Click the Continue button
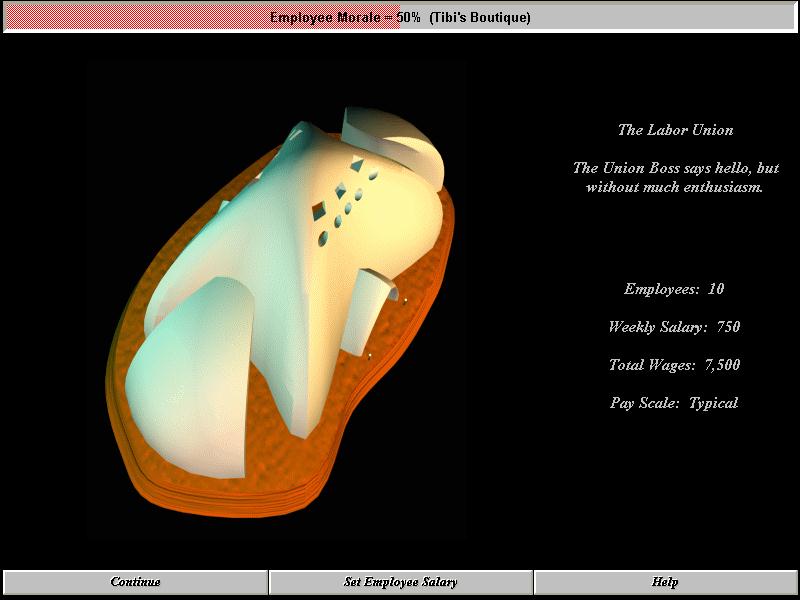This screenshot has width=800, height=600. coord(135,582)
